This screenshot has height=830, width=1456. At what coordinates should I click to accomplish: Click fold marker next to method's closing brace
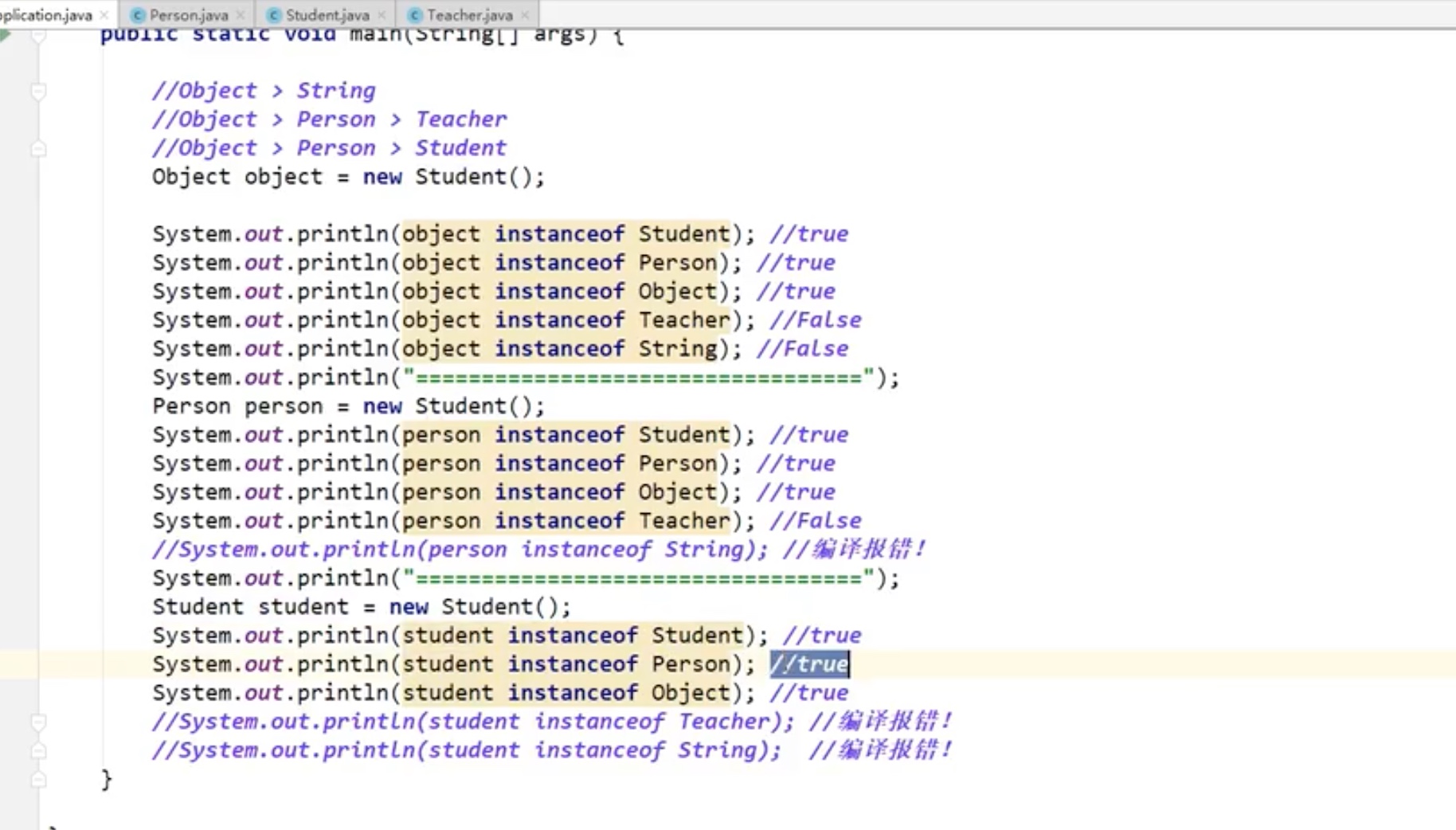click(x=38, y=780)
